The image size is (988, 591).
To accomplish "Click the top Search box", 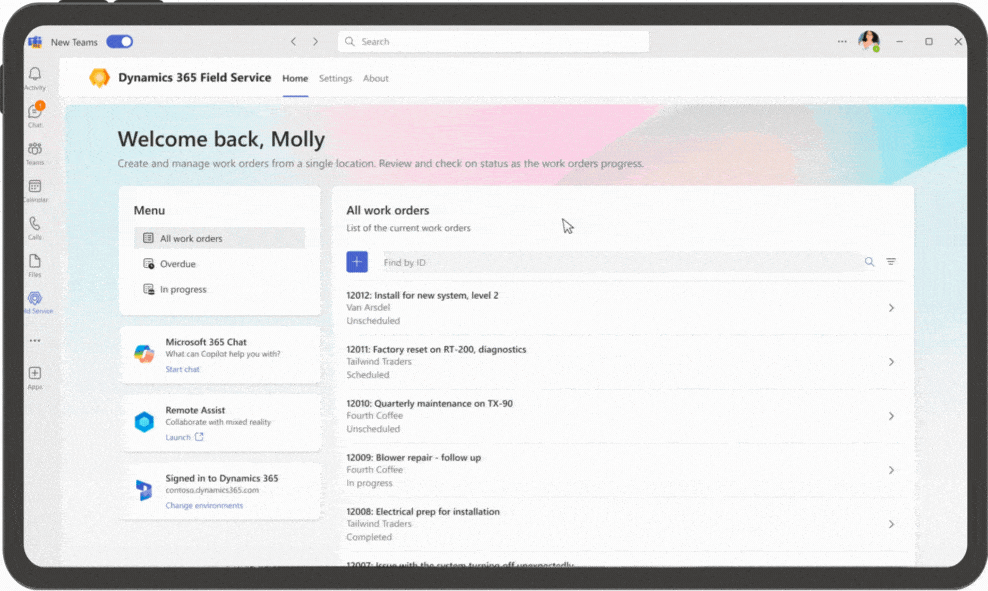I will click(x=493, y=42).
